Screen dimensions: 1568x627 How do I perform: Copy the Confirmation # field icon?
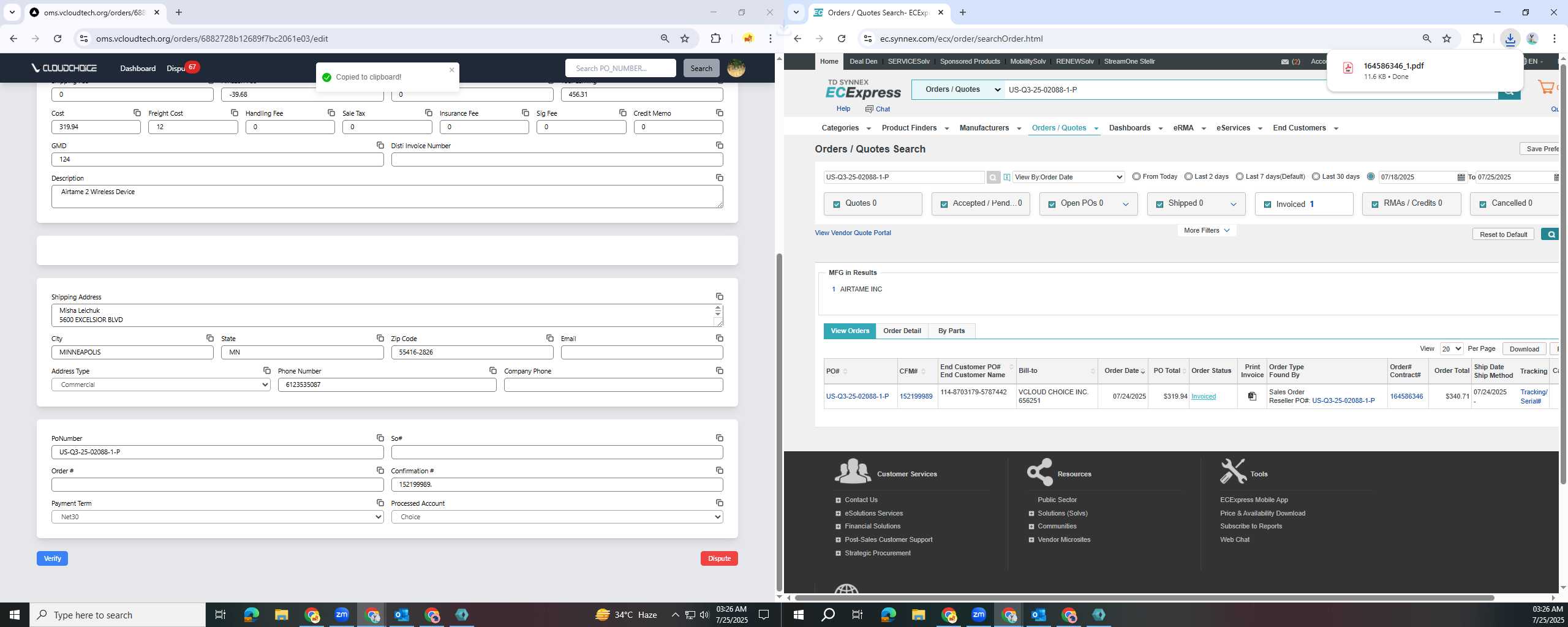pyautogui.click(x=720, y=470)
